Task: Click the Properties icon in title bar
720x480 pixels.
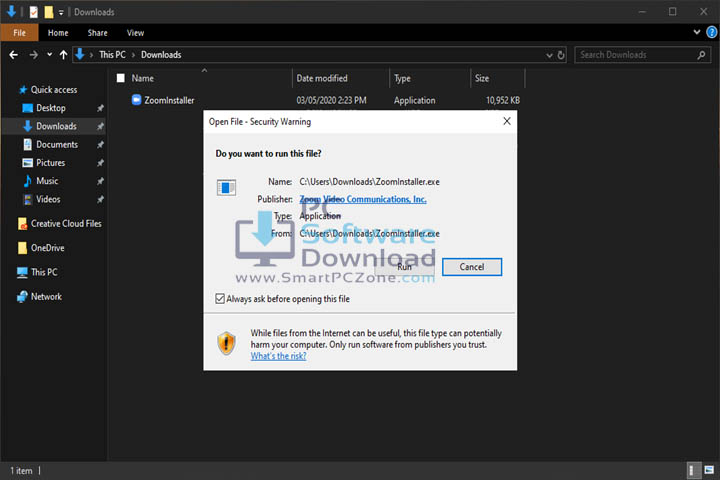Action: 34,12
